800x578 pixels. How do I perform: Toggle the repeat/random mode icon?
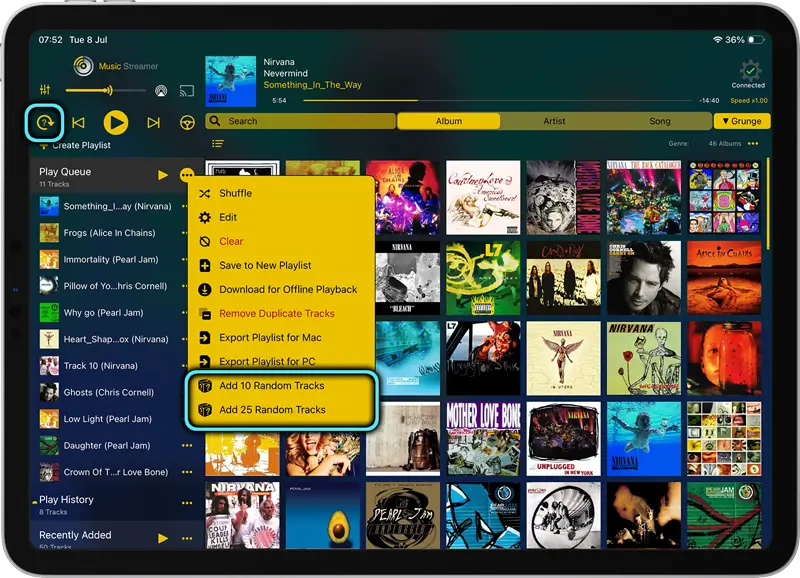pos(45,122)
